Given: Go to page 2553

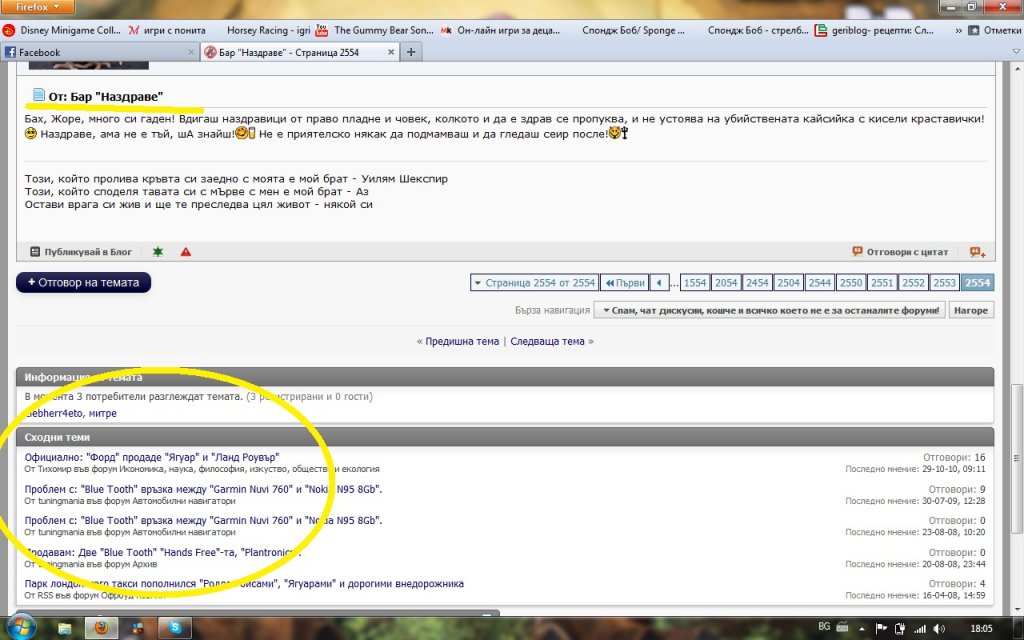Looking at the screenshot, I should 944,283.
